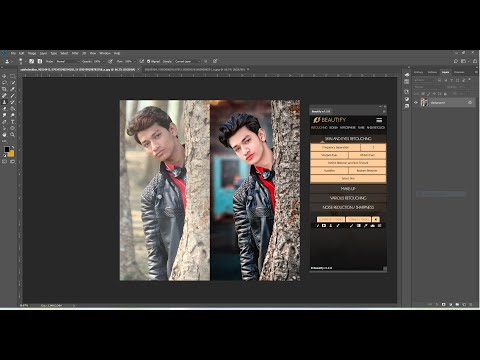The height and width of the screenshot is (360, 480).
Task: Select the Crop tool
Action: point(4,89)
